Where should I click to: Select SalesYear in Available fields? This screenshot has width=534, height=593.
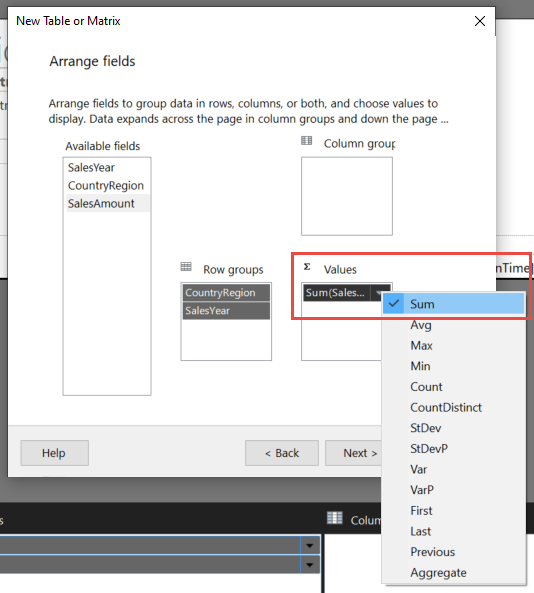tap(107, 168)
